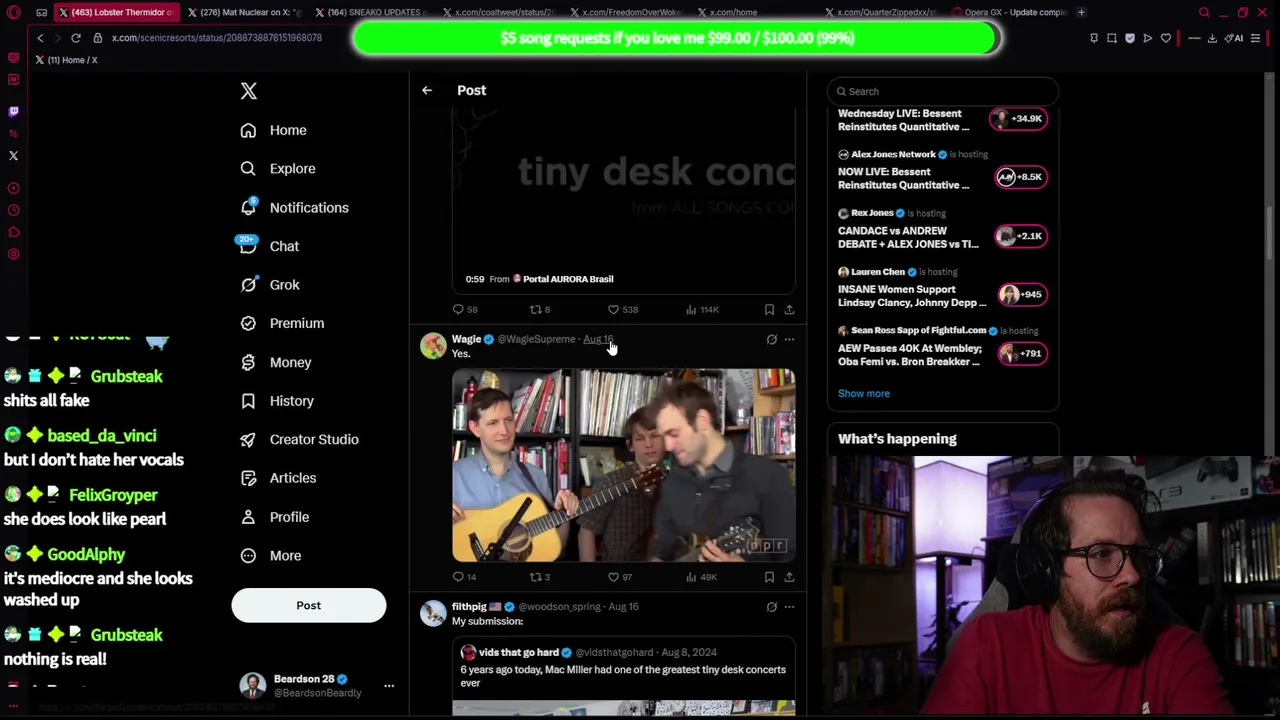
Task: Go back using the Post header arrow
Action: point(427,90)
